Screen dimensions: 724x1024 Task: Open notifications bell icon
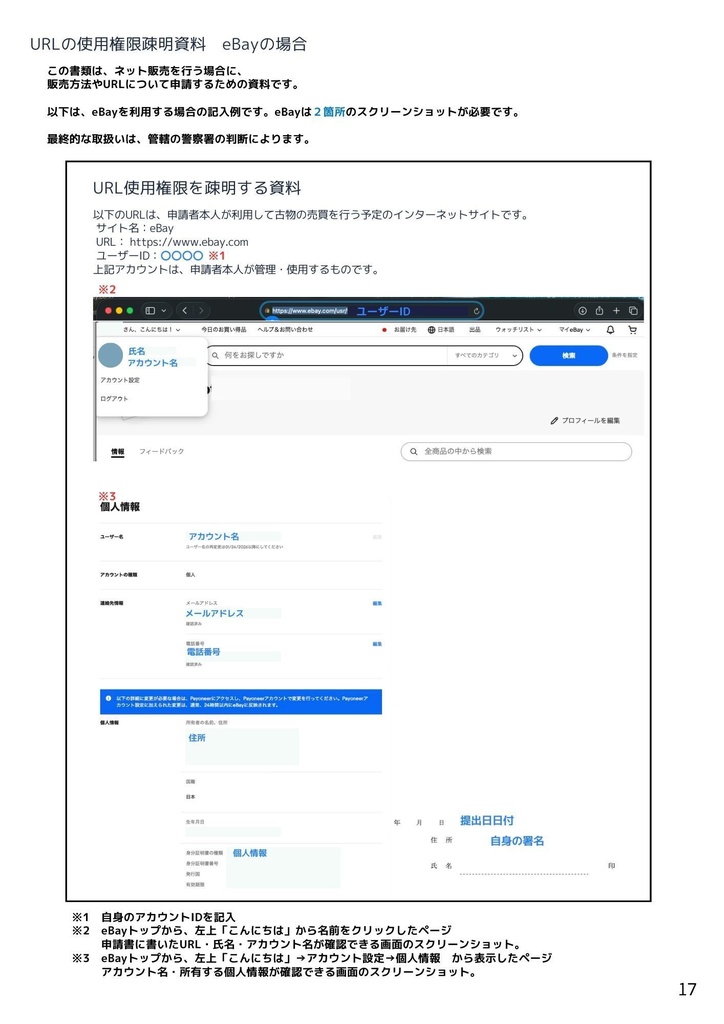(x=610, y=330)
